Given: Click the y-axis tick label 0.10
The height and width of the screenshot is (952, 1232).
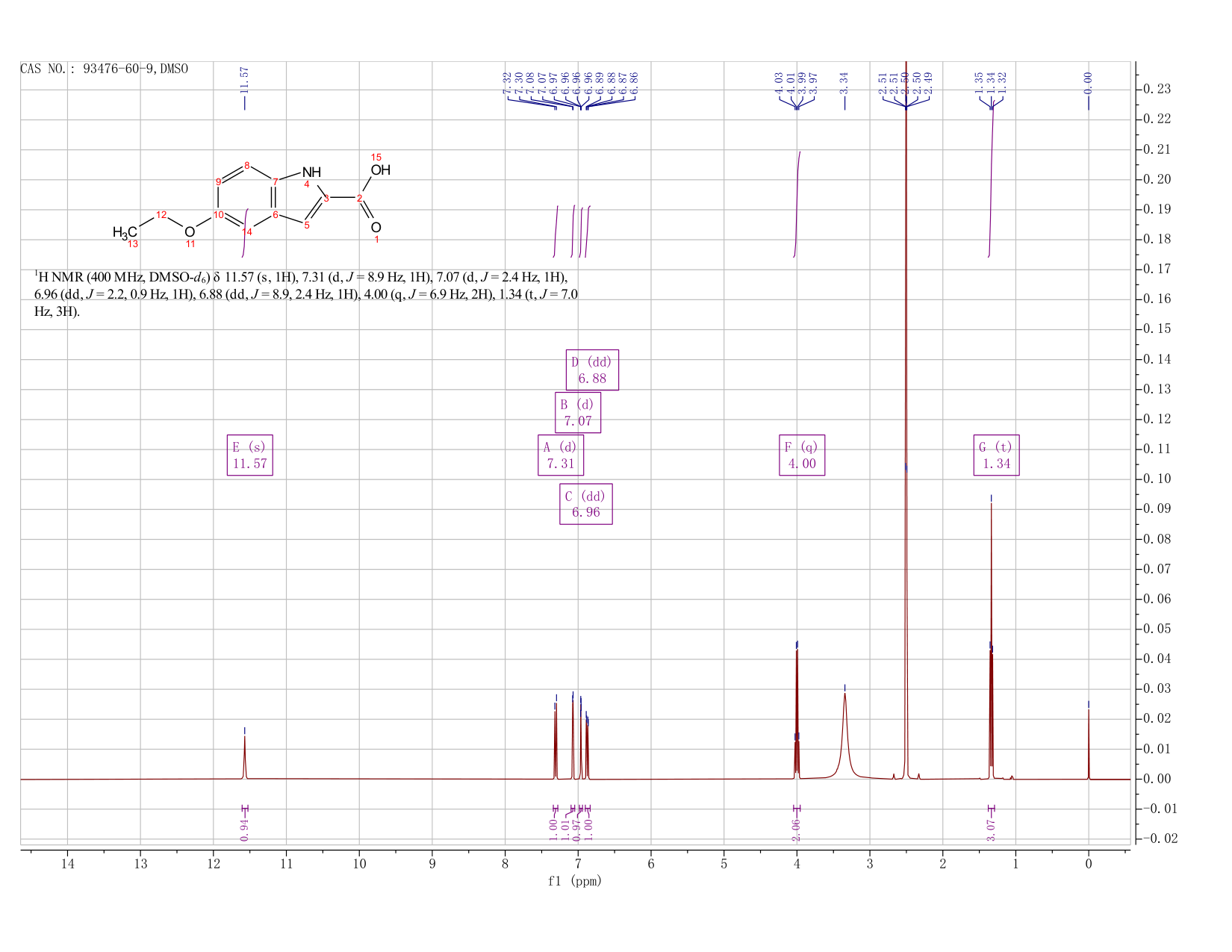Looking at the screenshot, I should coord(1156,479).
